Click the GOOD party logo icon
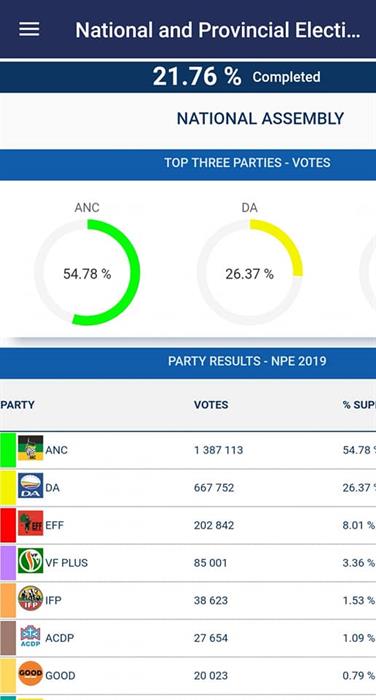The width and height of the screenshot is (376, 700). [30, 674]
